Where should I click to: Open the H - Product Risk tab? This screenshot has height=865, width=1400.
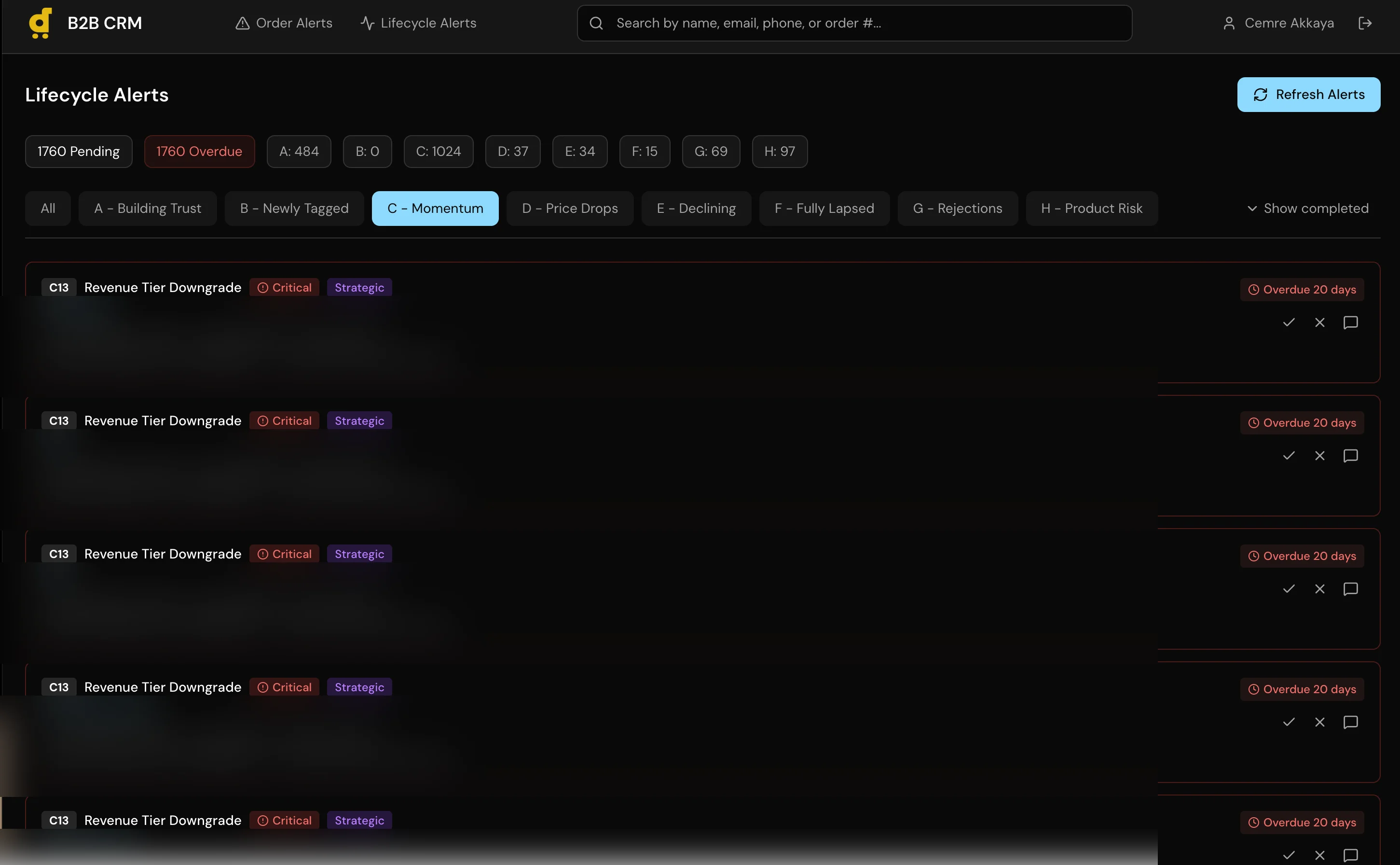click(1091, 208)
